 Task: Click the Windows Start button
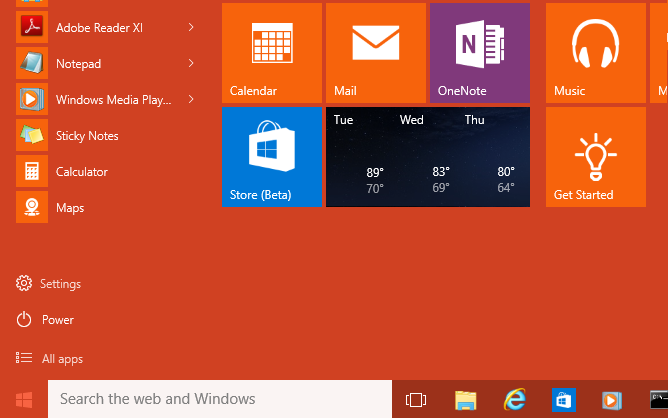pyautogui.click(x=24, y=399)
